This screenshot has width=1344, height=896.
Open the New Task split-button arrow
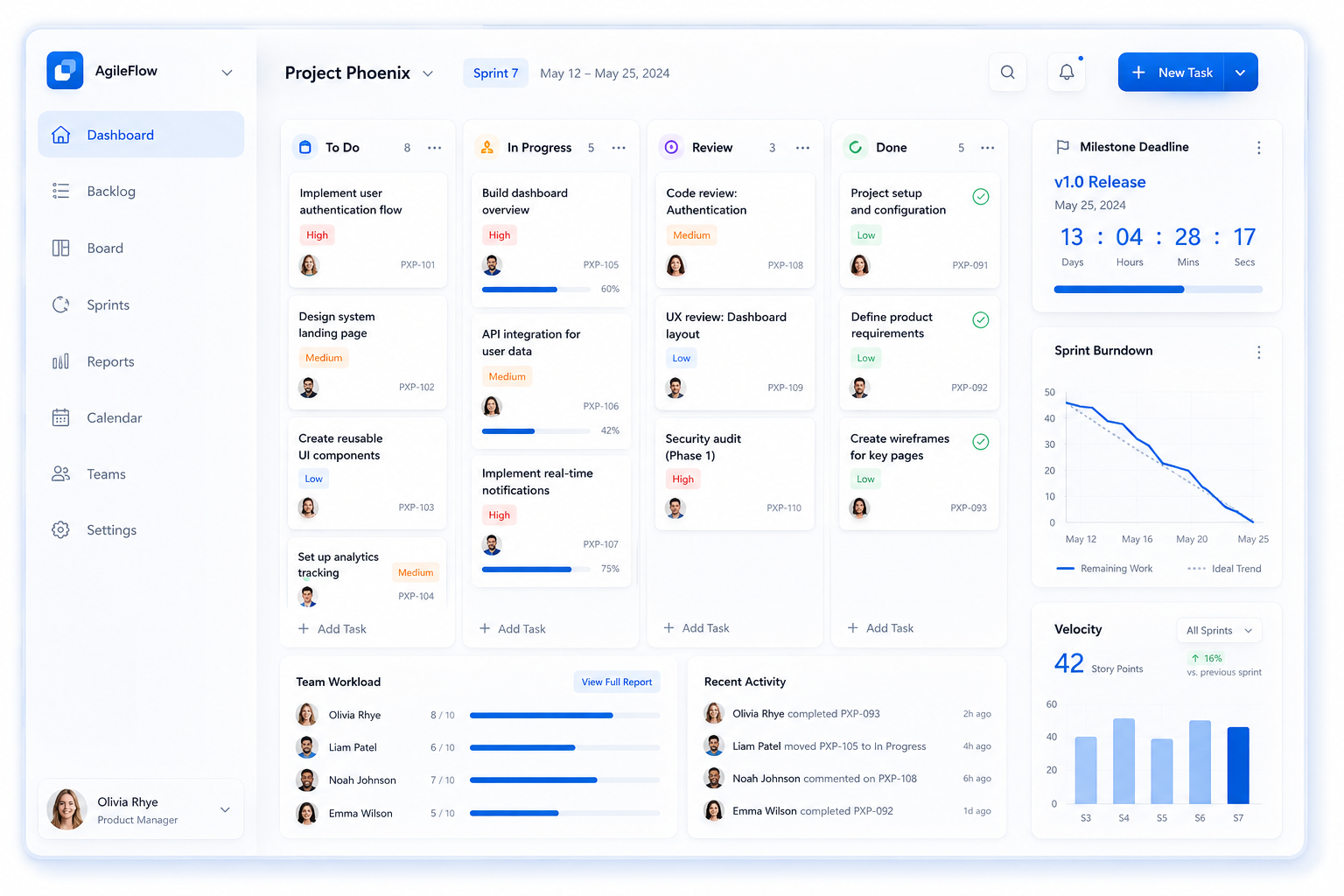coord(1241,73)
